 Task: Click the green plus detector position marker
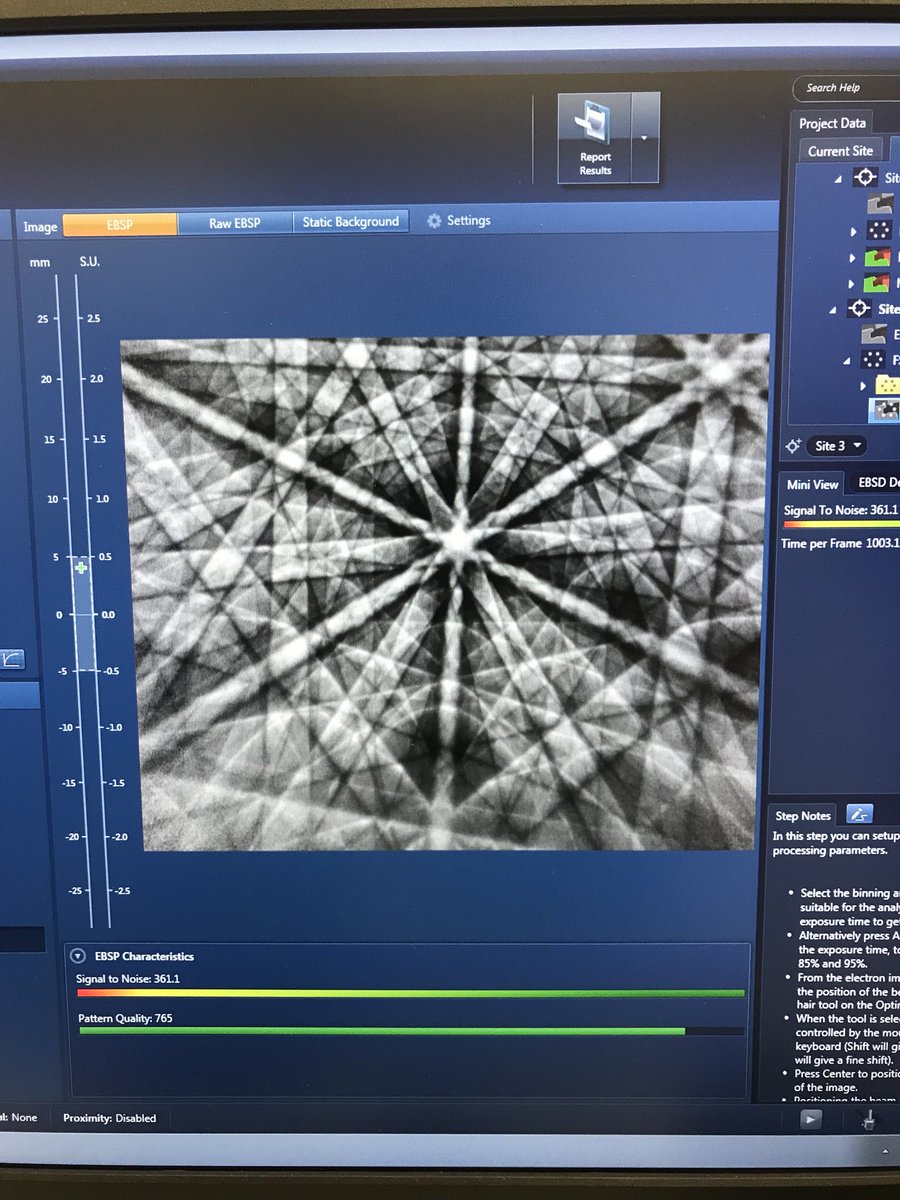[x=82, y=567]
